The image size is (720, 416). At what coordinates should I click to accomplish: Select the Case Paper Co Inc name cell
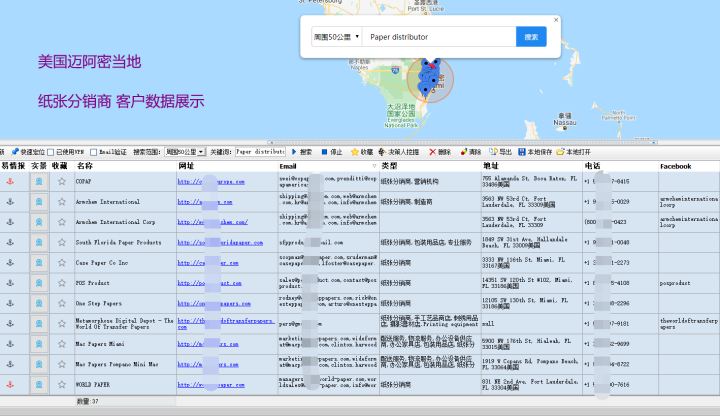pos(126,263)
